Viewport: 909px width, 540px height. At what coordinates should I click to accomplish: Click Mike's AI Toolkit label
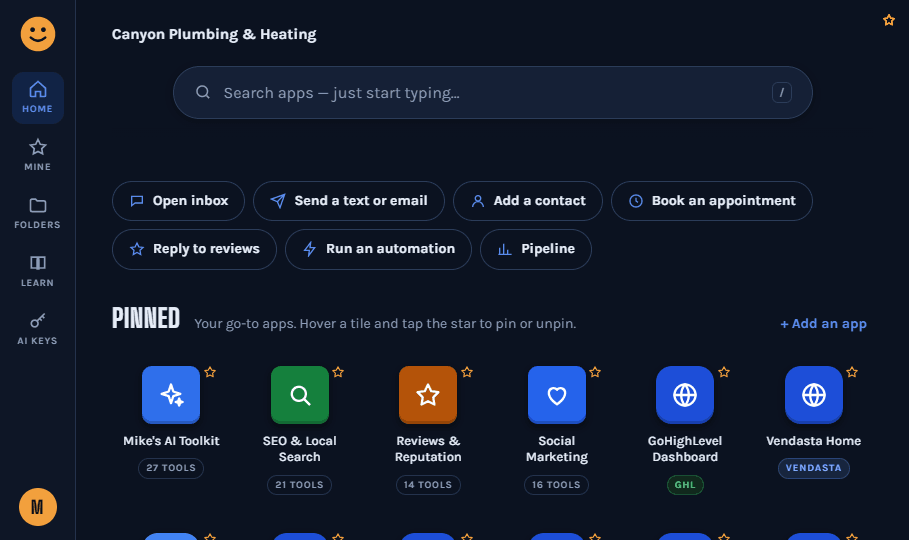pos(171,441)
